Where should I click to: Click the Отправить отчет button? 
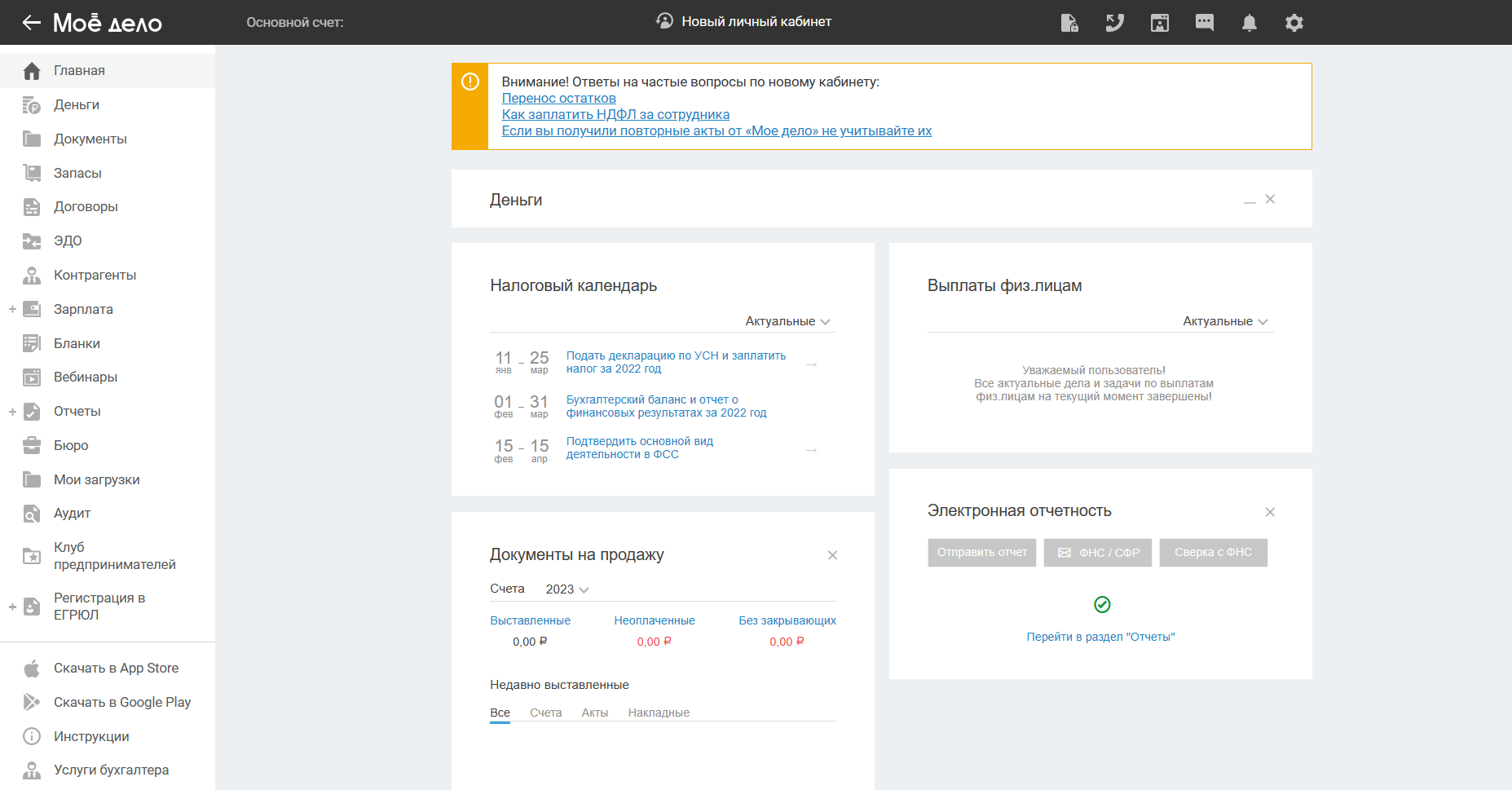tap(981, 553)
